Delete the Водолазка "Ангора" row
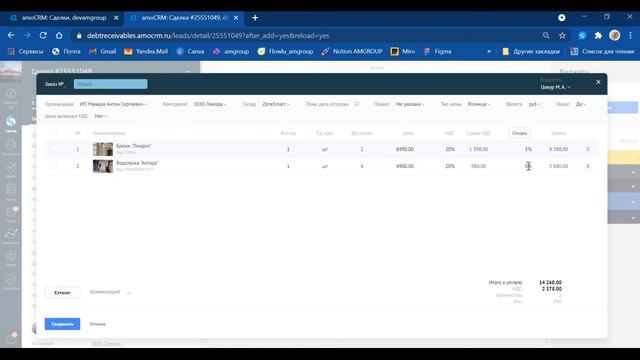640x360 pixels. (x=588, y=166)
